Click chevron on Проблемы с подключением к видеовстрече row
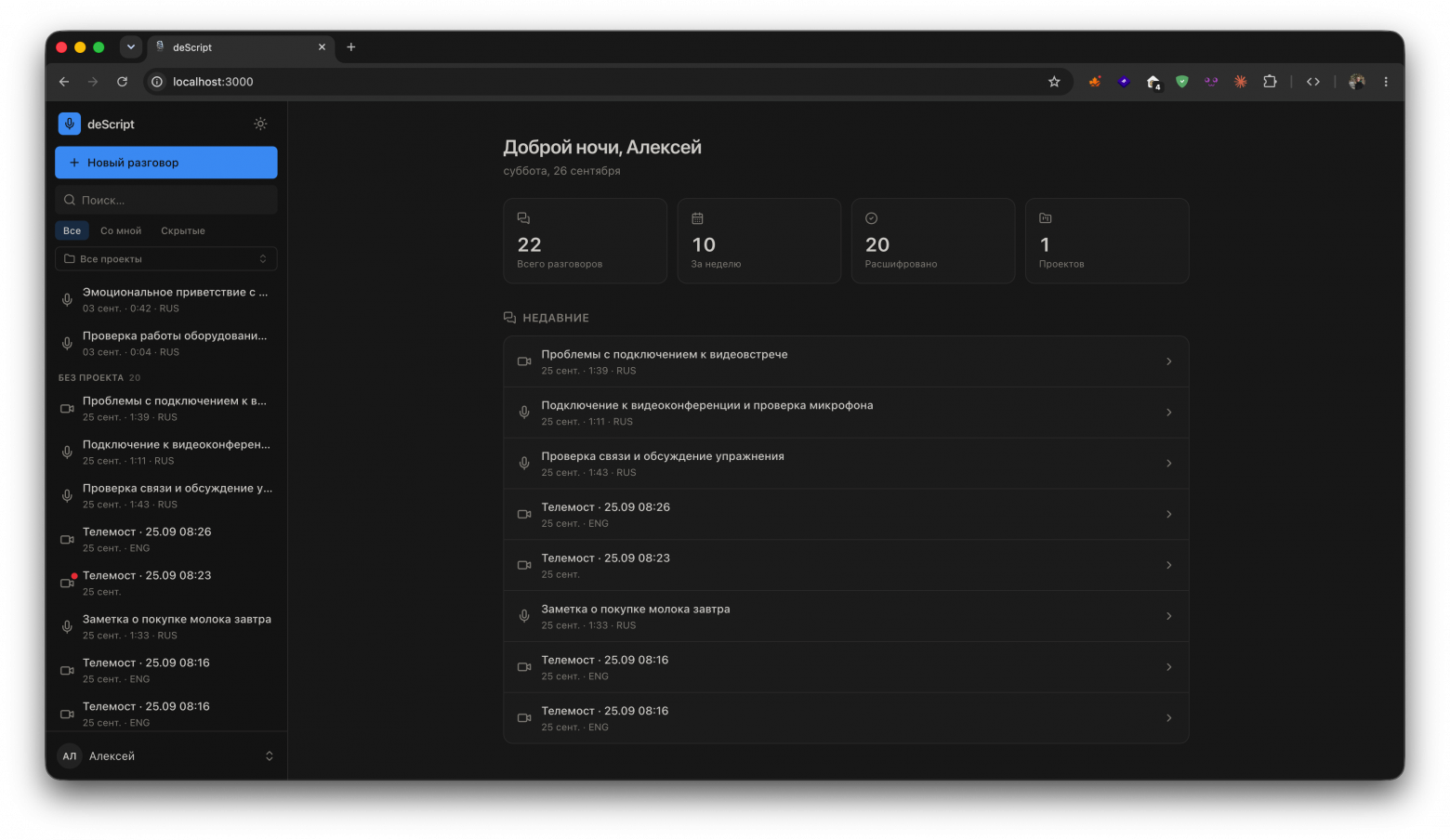This screenshot has width=1450, height=840. click(x=1169, y=361)
